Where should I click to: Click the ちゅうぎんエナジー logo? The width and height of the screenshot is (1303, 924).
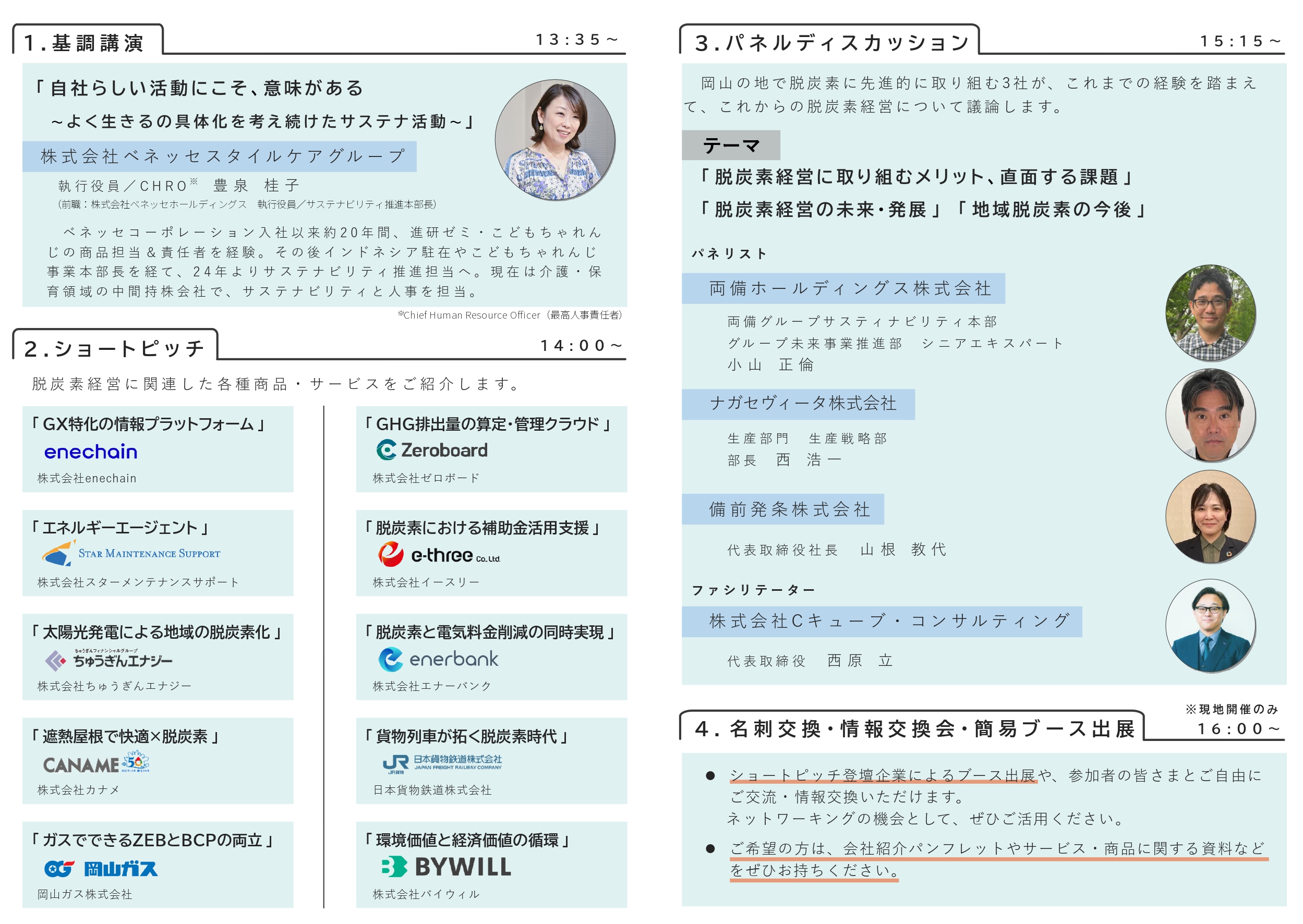pyautogui.click(x=108, y=660)
